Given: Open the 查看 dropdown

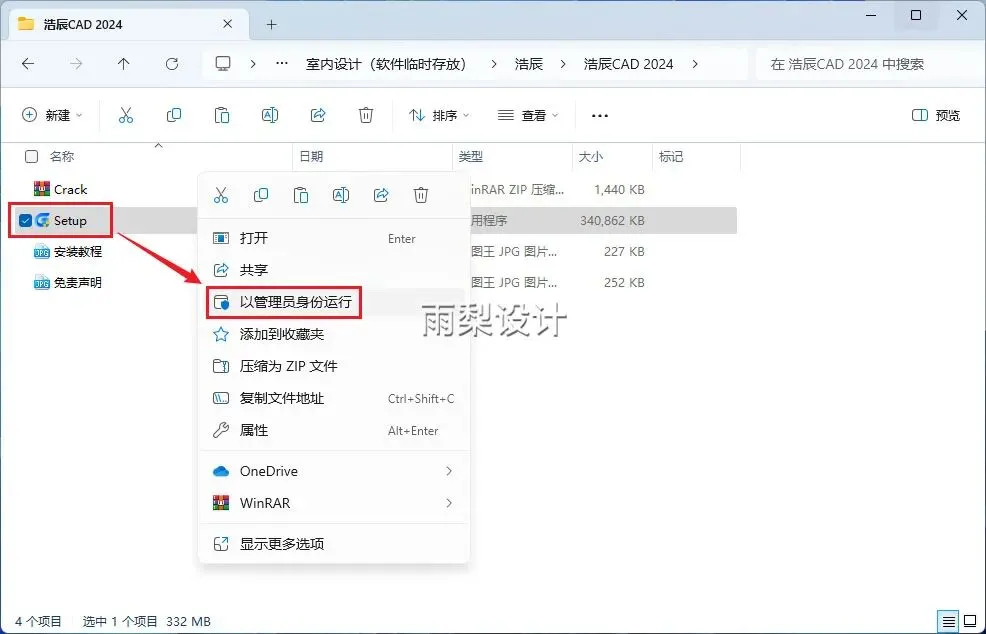Looking at the screenshot, I should (528, 115).
